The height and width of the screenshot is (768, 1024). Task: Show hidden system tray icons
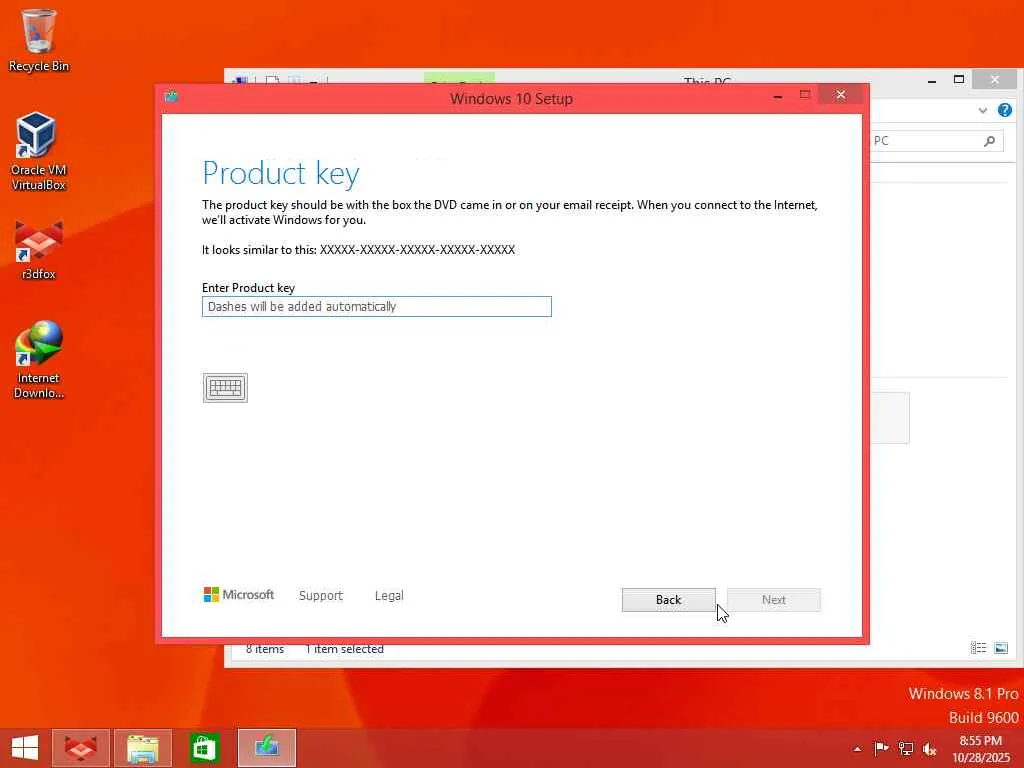[857, 749]
